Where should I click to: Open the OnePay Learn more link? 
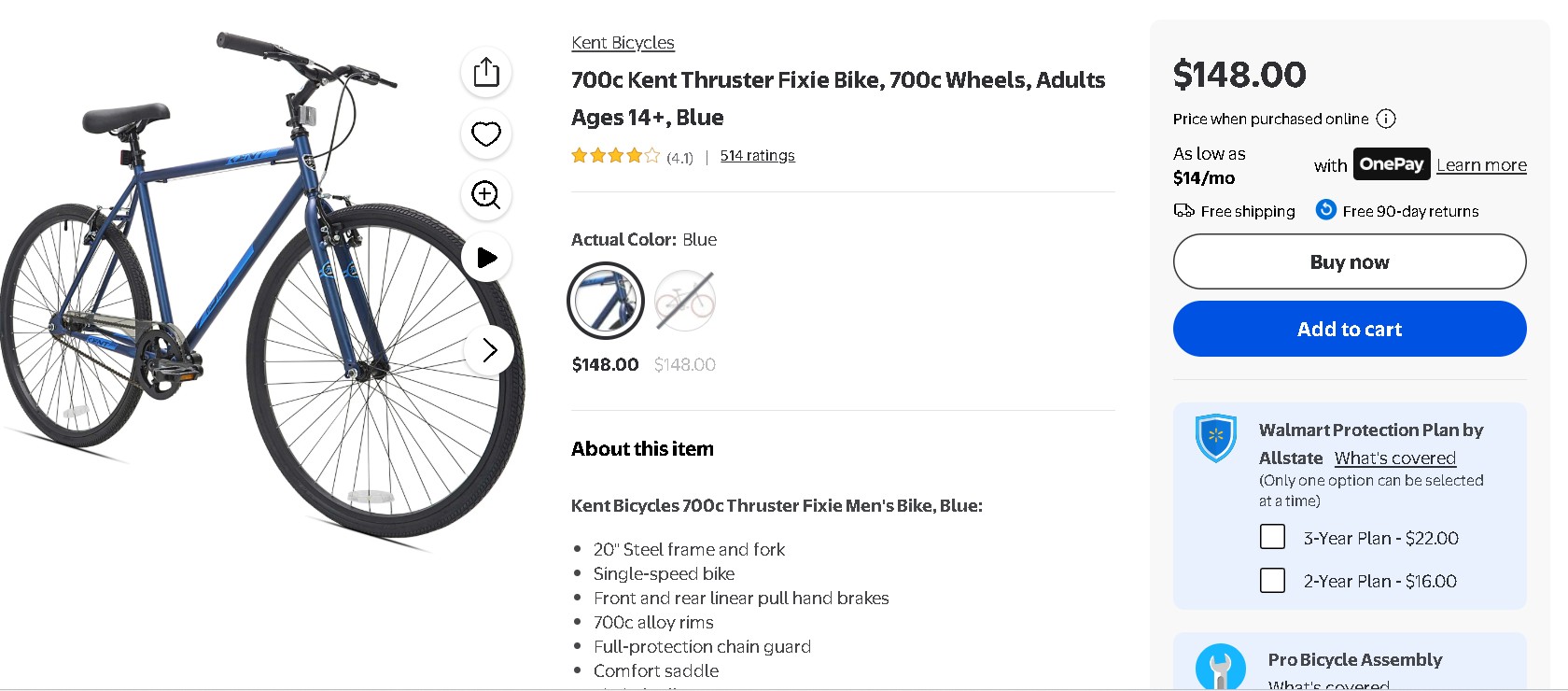click(1481, 165)
